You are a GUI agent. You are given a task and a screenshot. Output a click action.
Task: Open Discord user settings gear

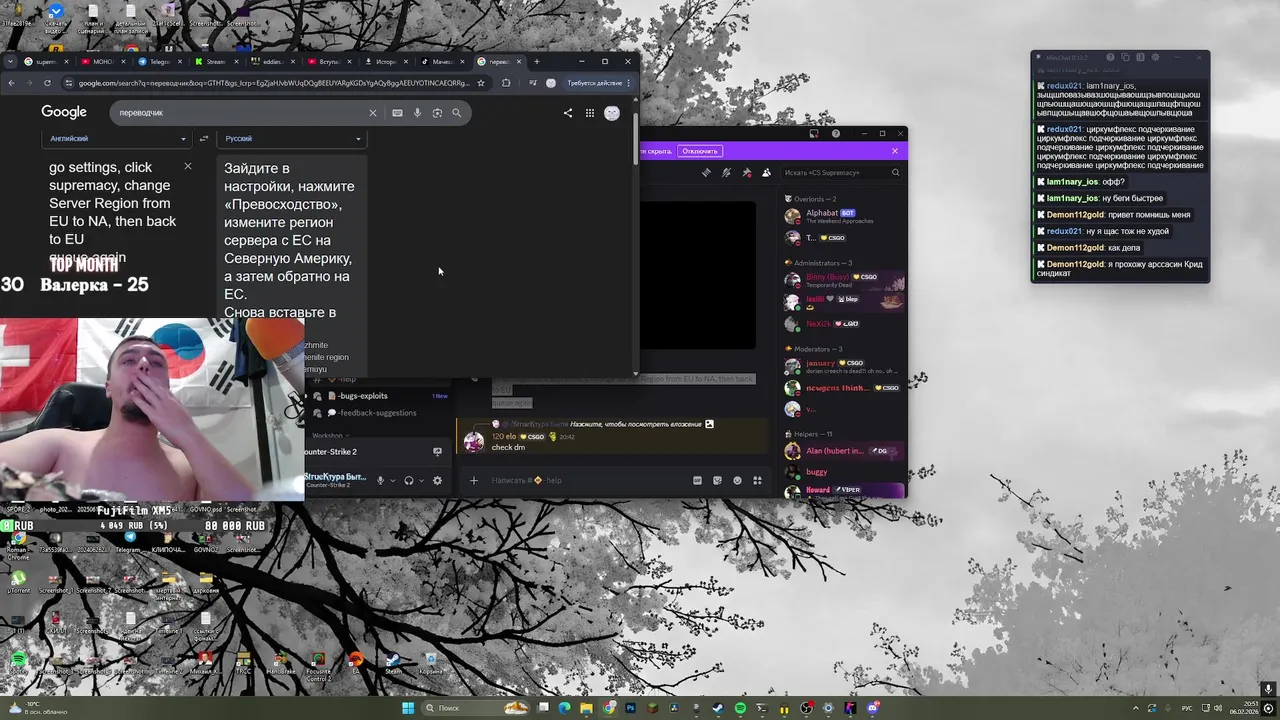coord(437,481)
